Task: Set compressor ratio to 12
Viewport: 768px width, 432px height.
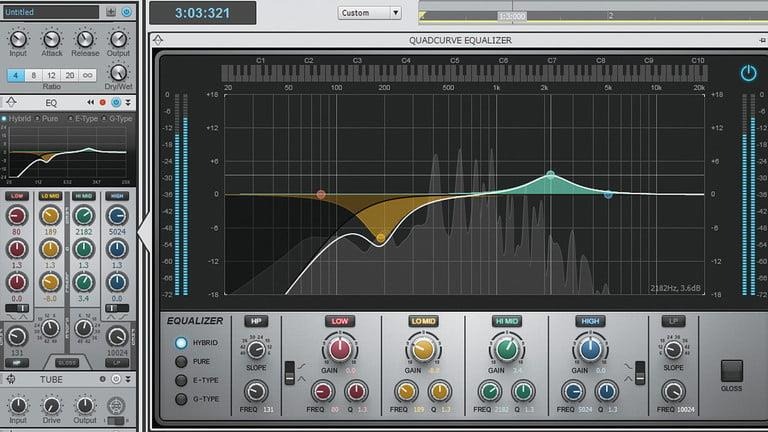Action: [x=51, y=75]
